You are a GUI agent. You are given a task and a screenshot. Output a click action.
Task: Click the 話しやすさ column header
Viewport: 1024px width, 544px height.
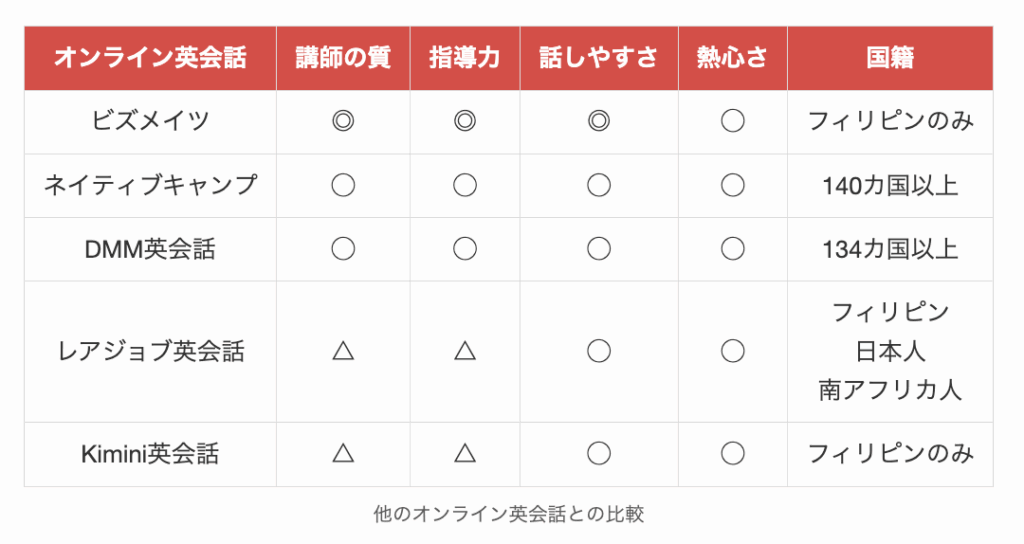(598, 58)
